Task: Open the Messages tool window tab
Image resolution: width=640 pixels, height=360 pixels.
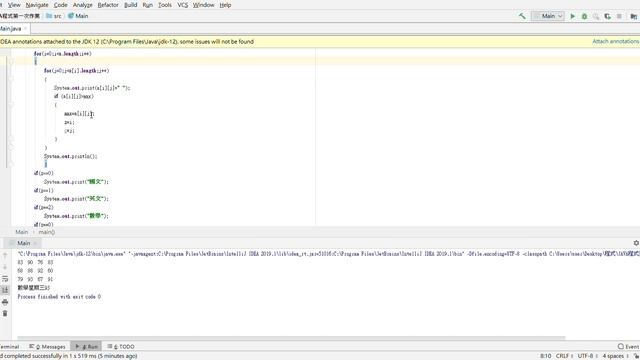Action: pos(47,347)
